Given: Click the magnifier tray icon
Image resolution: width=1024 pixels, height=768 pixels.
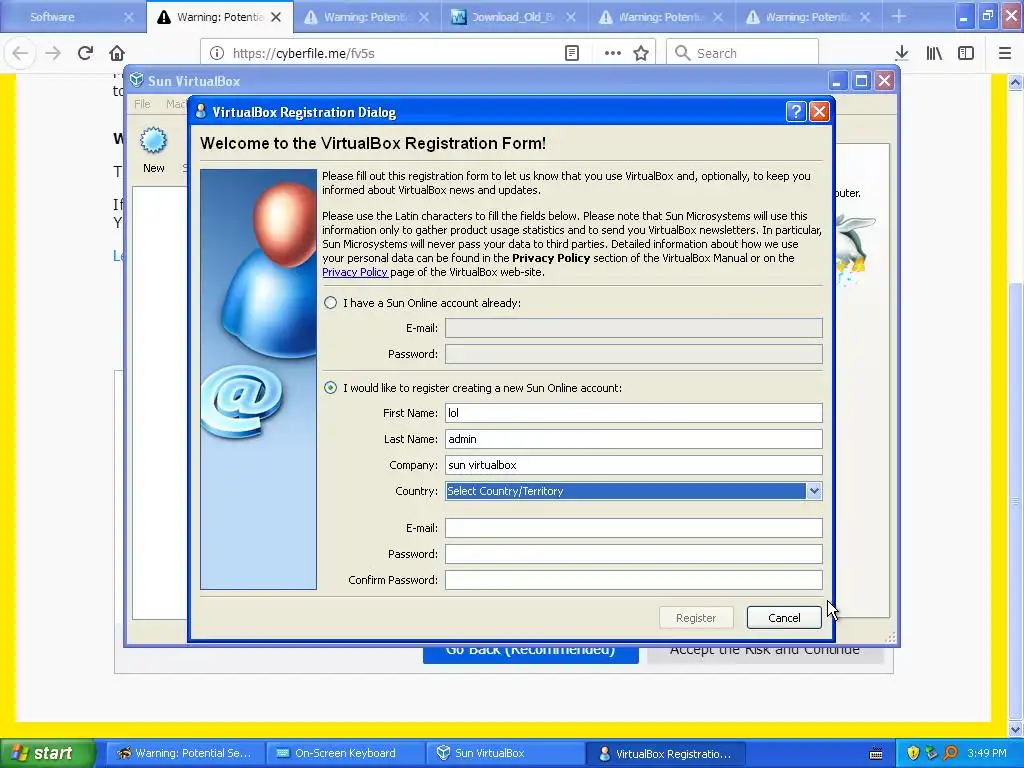Looking at the screenshot, I should tap(950, 753).
